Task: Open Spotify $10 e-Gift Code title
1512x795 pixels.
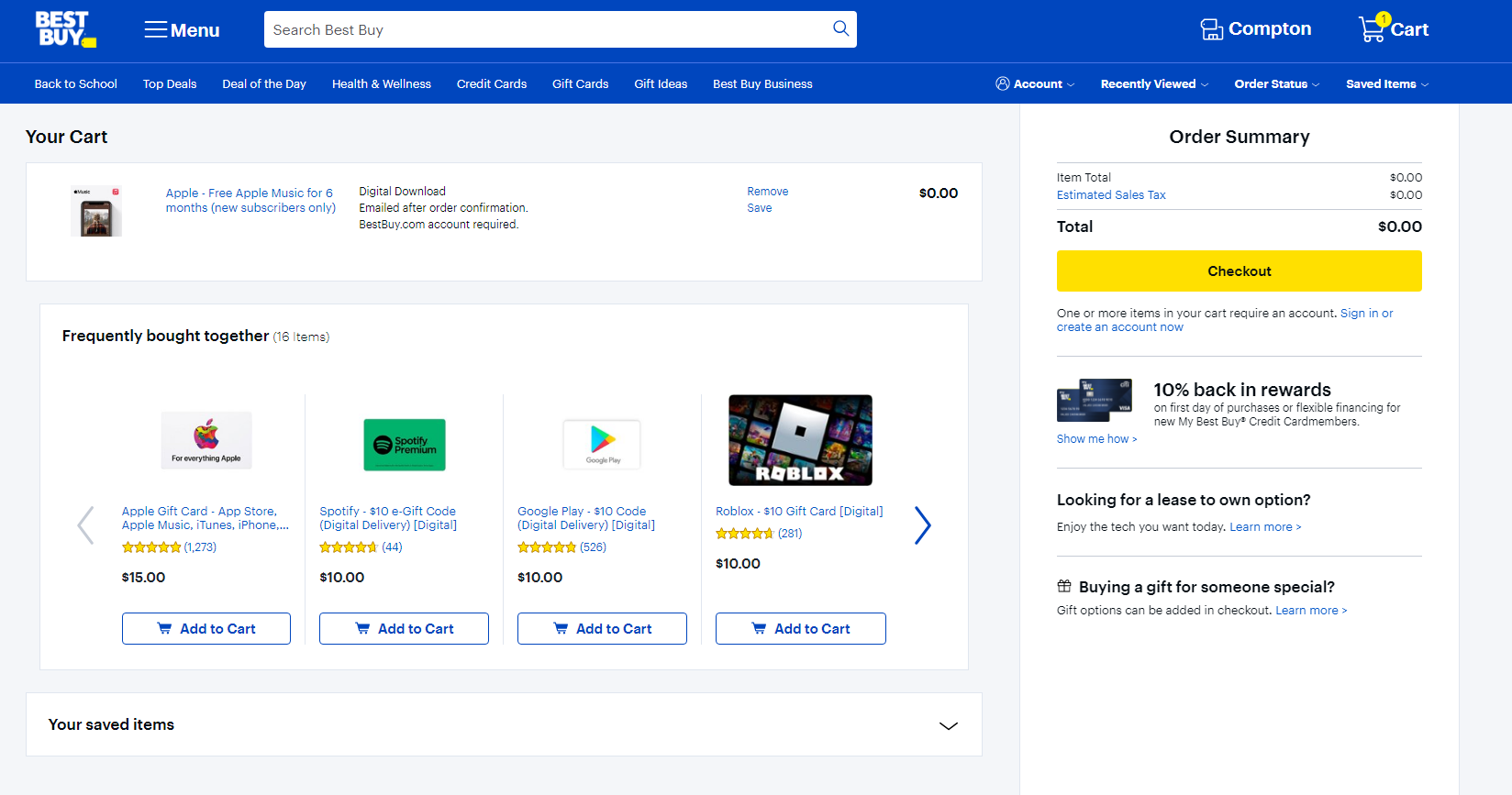Action: point(388,518)
